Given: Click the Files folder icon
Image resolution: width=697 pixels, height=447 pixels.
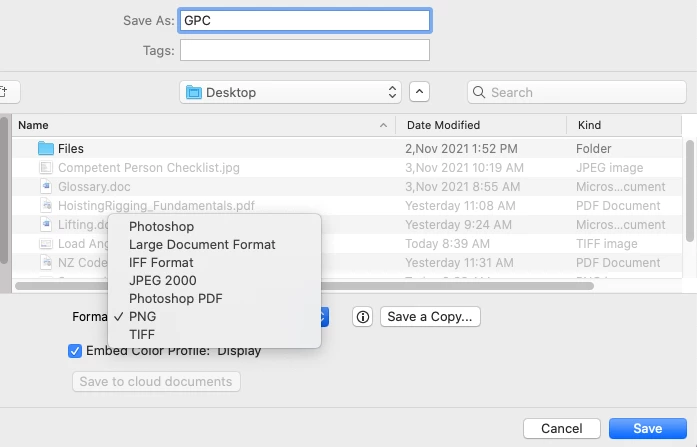Looking at the screenshot, I should pyautogui.click(x=46, y=149).
